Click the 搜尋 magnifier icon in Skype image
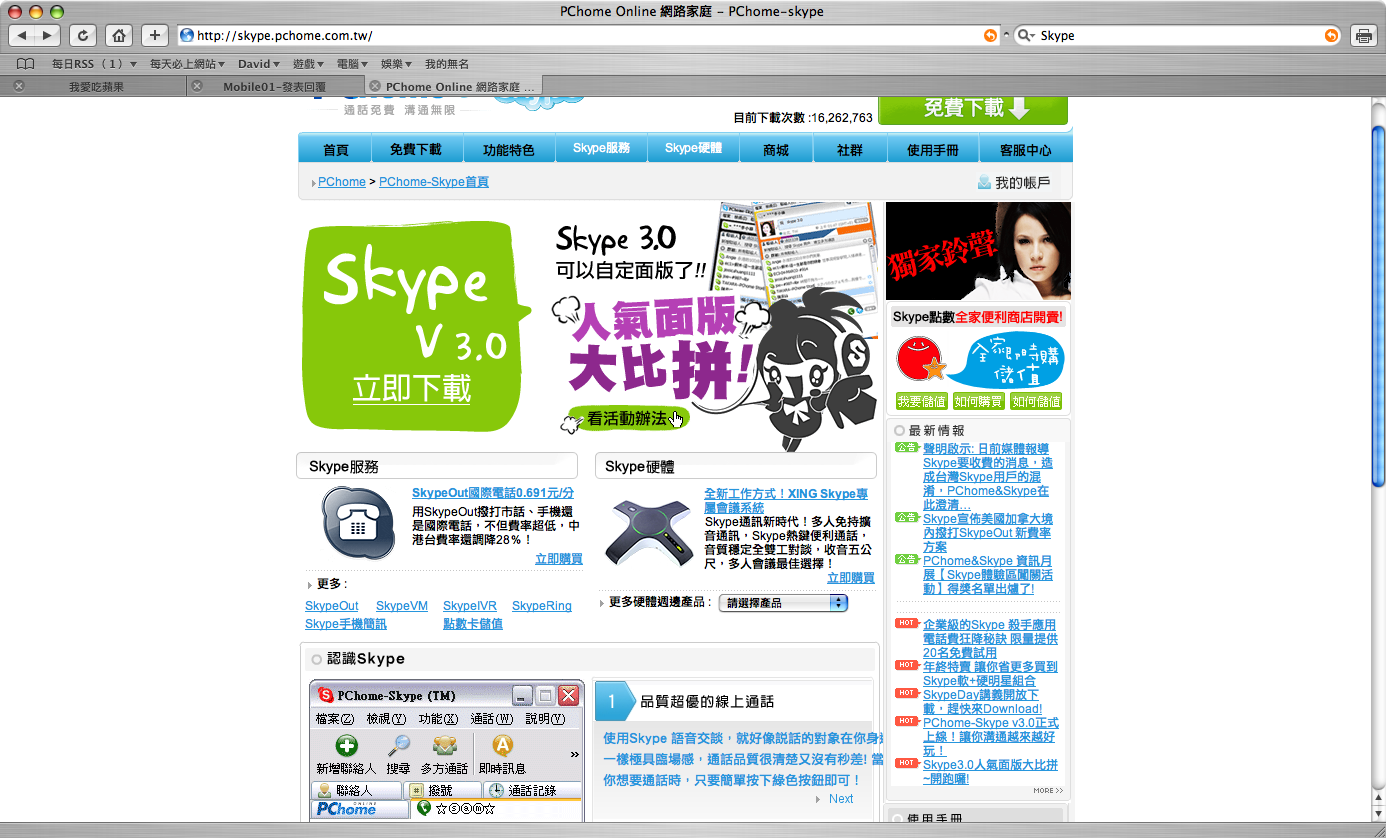Viewport: 1386px width, 838px height. [x=398, y=746]
